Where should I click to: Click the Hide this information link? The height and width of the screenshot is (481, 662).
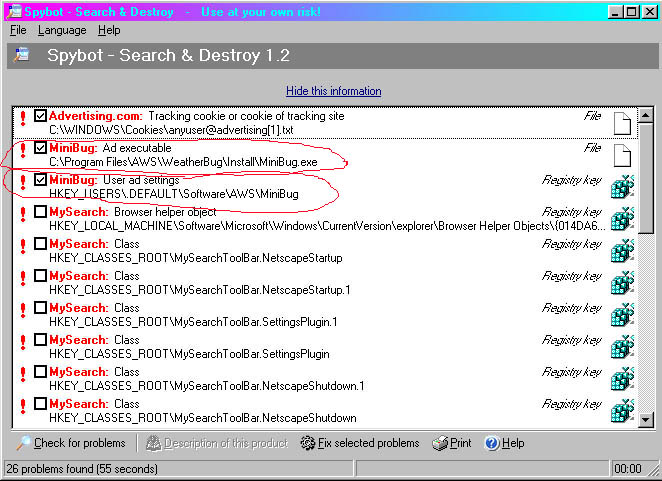coord(333,91)
